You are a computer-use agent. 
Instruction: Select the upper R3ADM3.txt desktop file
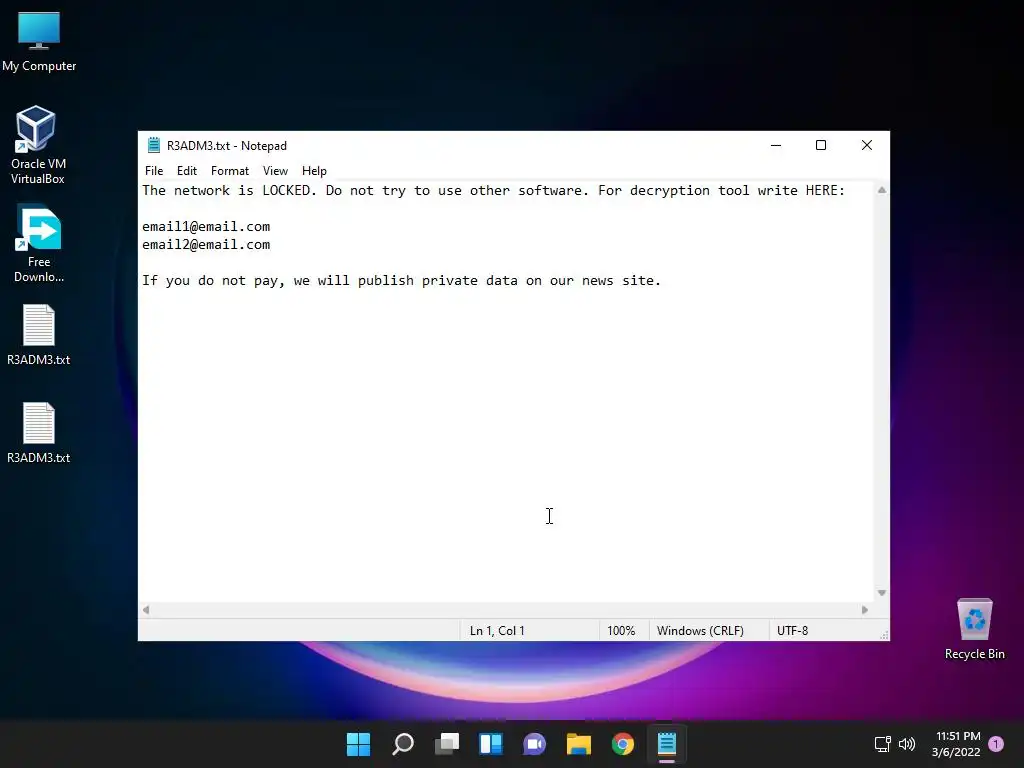point(39,334)
